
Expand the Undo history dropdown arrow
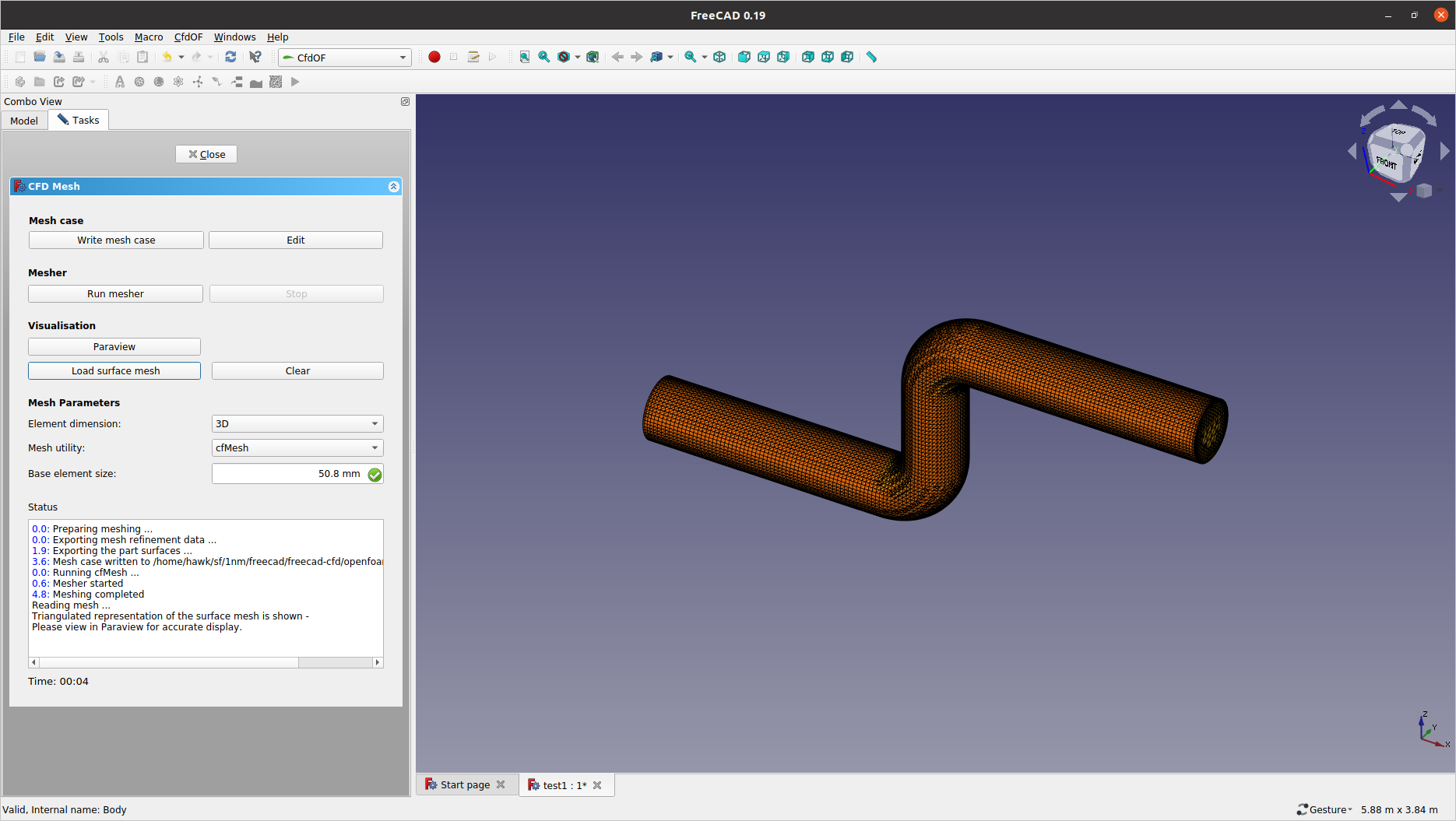pos(181,57)
